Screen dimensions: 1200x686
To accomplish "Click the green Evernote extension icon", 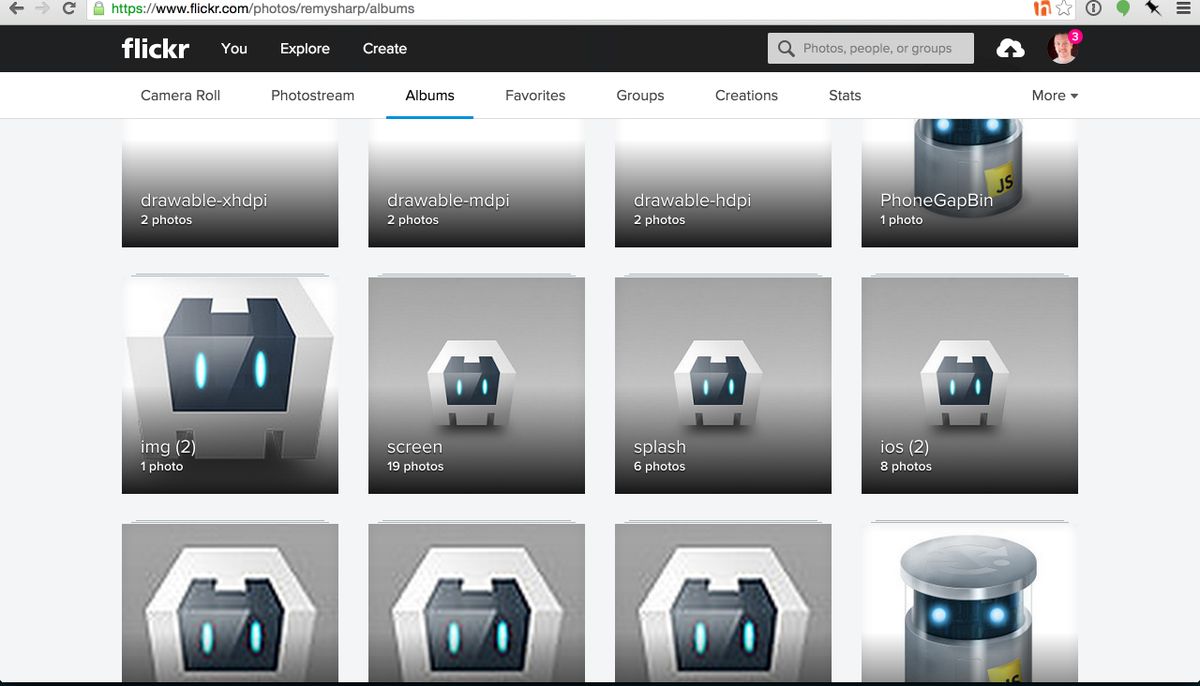I will (x=1123, y=8).
